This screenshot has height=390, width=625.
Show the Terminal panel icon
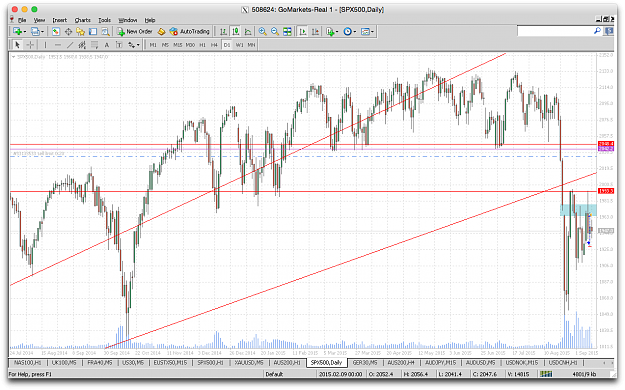[93, 32]
